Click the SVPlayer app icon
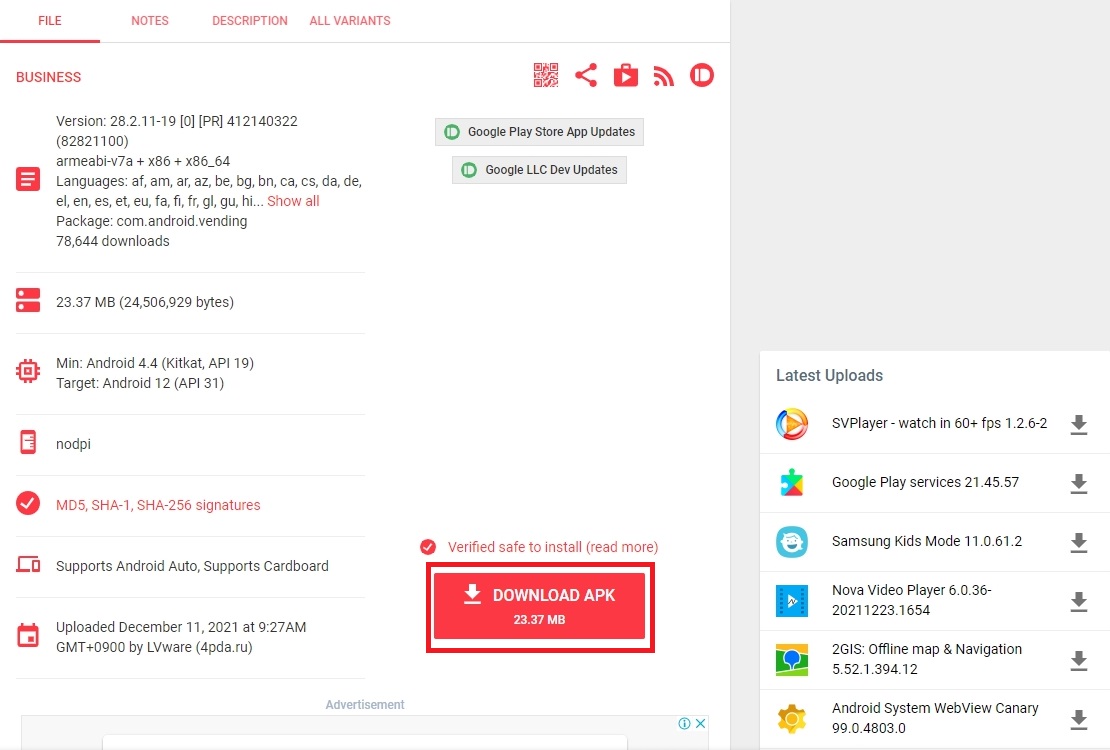The height and width of the screenshot is (750, 1110). pos(791,424)
